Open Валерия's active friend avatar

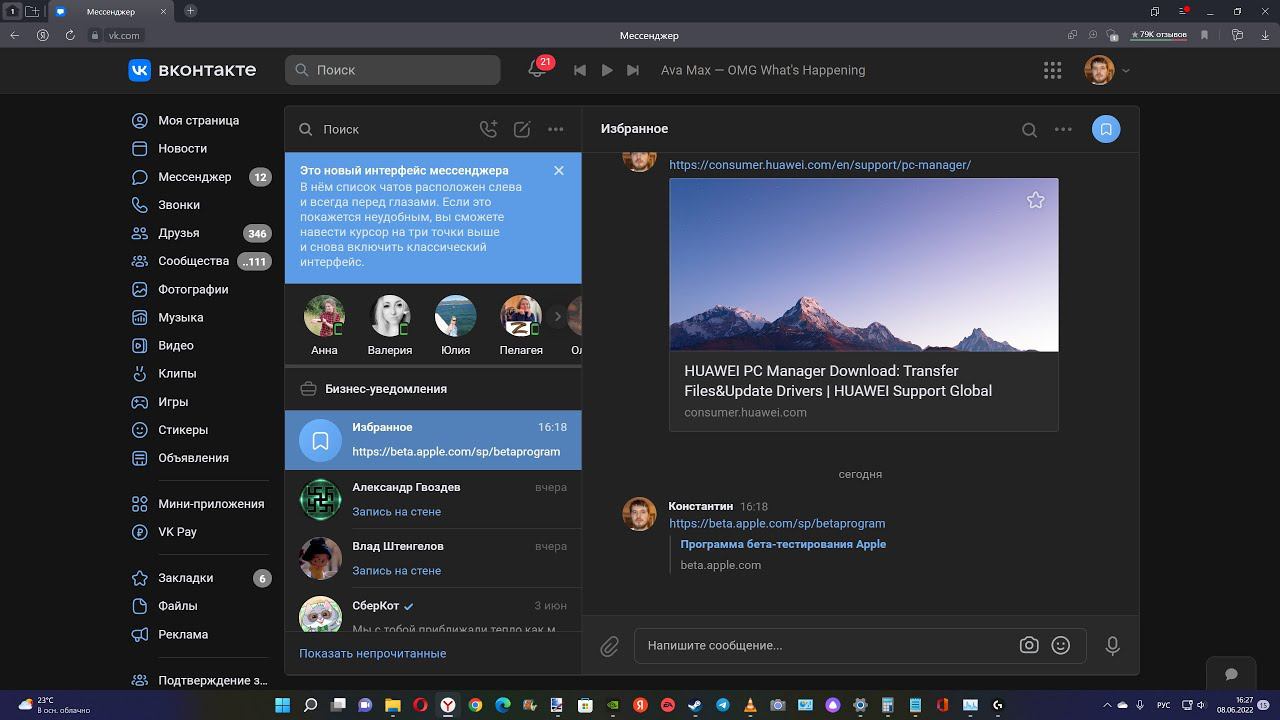click(390, 316)
